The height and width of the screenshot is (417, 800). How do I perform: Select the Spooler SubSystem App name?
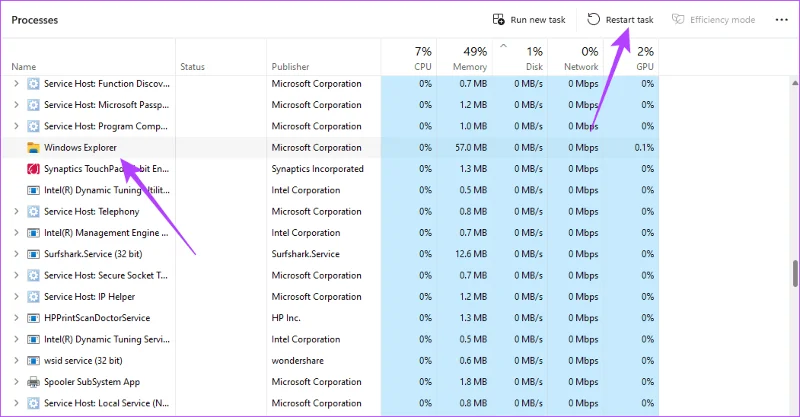(92, 382)
